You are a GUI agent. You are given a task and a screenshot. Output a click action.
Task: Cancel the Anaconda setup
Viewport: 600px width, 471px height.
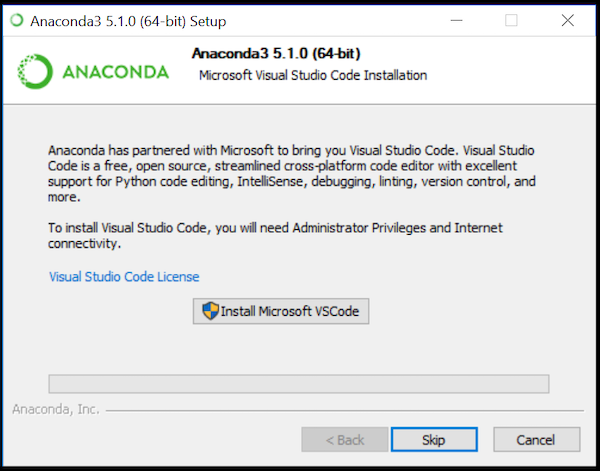536,440
